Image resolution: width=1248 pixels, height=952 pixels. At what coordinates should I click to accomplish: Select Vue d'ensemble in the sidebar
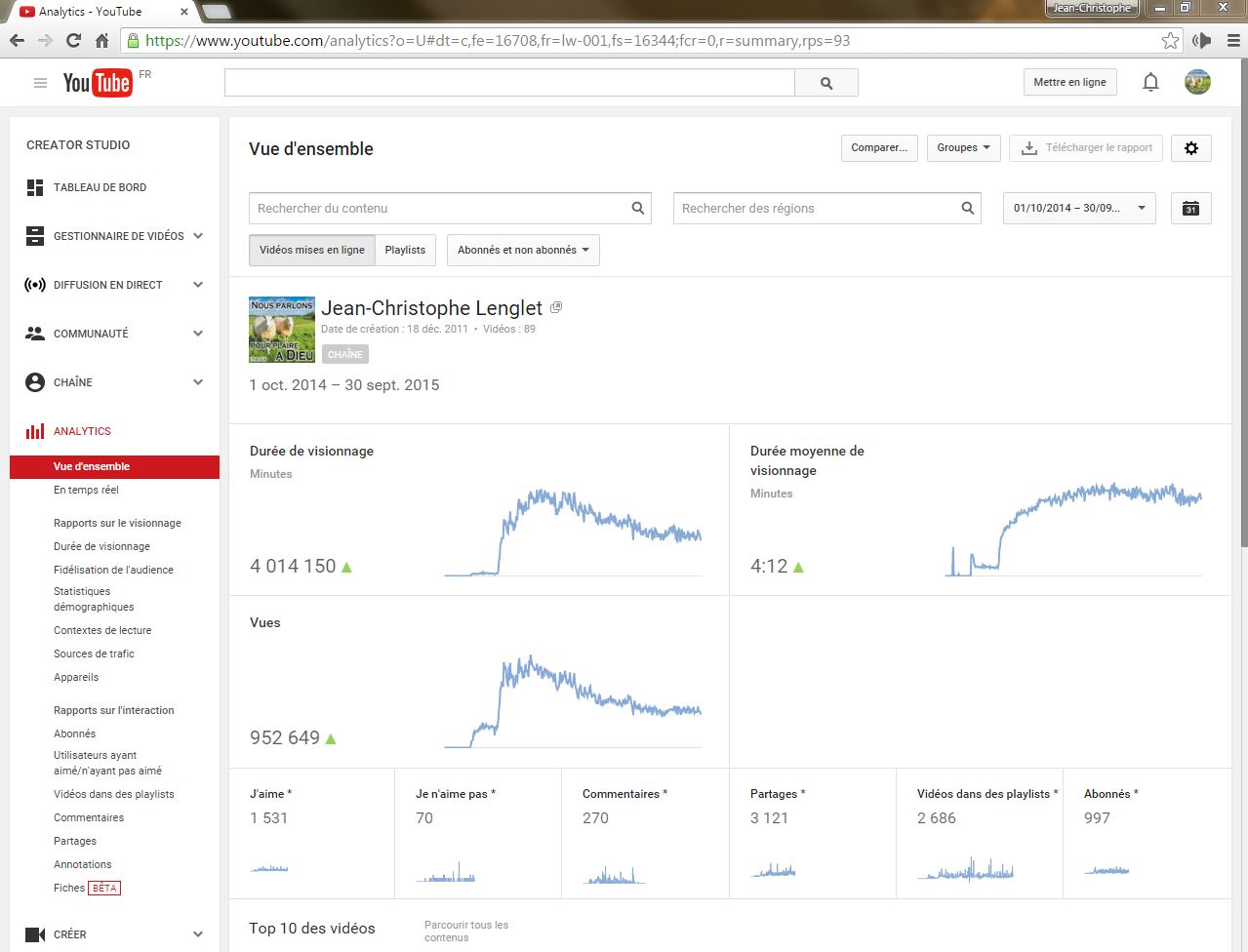114,466
